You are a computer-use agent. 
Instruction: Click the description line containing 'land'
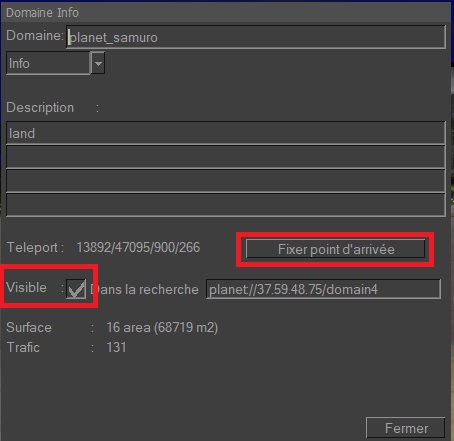point(226,133)
